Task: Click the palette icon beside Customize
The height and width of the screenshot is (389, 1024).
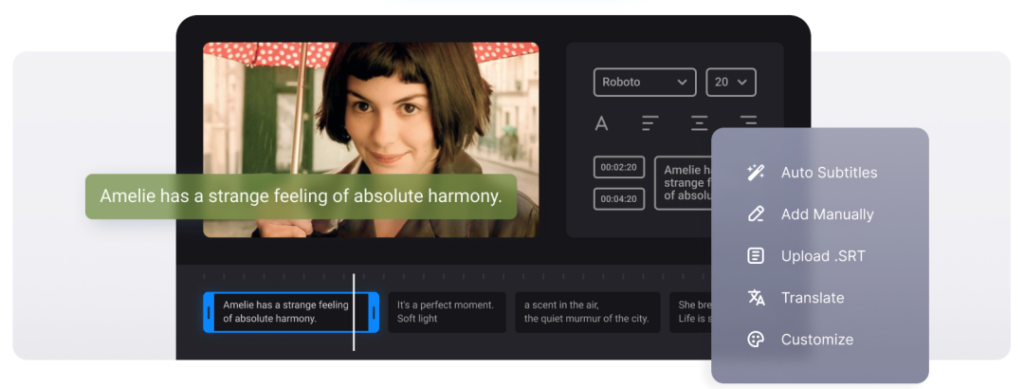Action: pyautogui.click(x=756, y=339)
